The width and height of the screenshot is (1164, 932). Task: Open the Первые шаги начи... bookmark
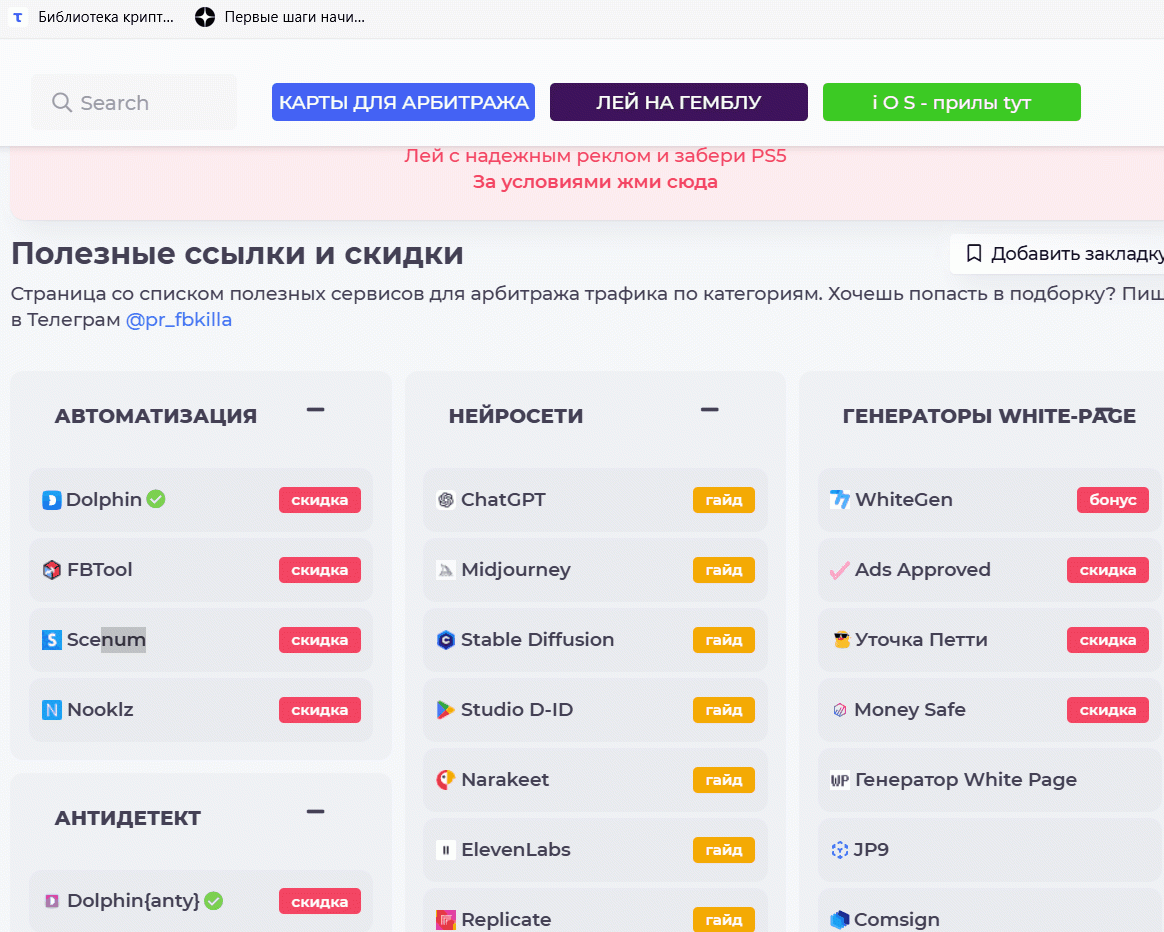point(280,17)
